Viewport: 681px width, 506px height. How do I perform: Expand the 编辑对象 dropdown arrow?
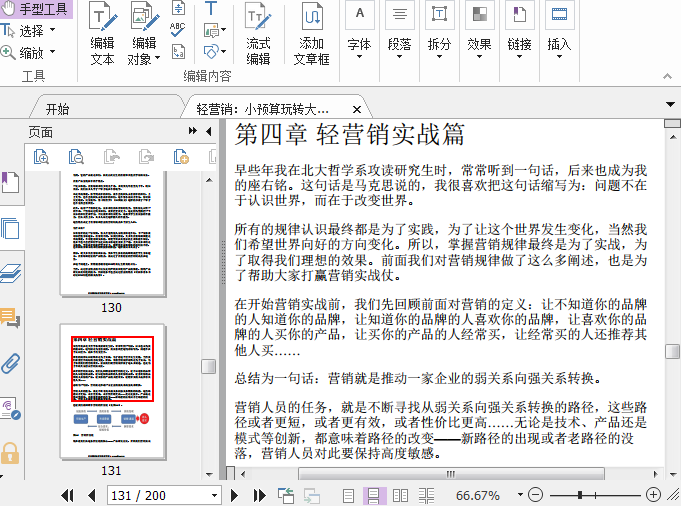point(157,58)
